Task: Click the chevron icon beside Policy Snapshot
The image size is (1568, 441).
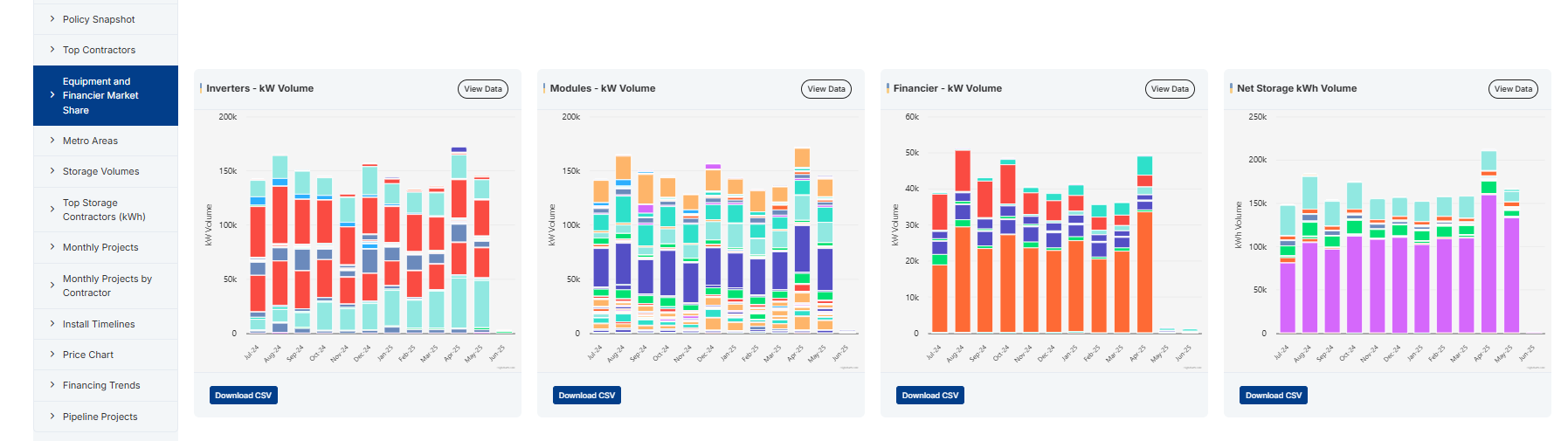Action: [x=52, y=18]
